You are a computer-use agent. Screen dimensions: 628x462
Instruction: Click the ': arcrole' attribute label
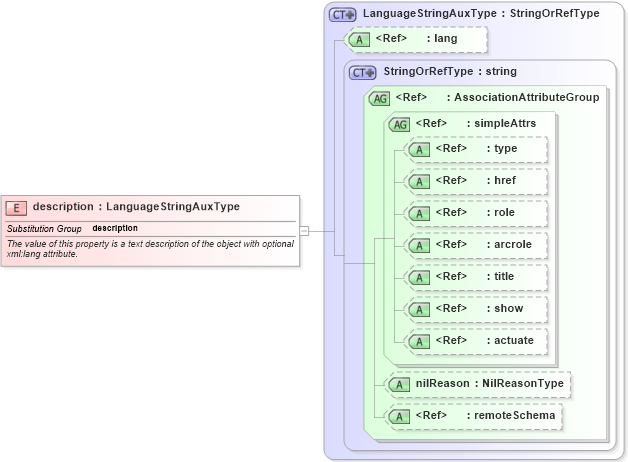point(509,244)
